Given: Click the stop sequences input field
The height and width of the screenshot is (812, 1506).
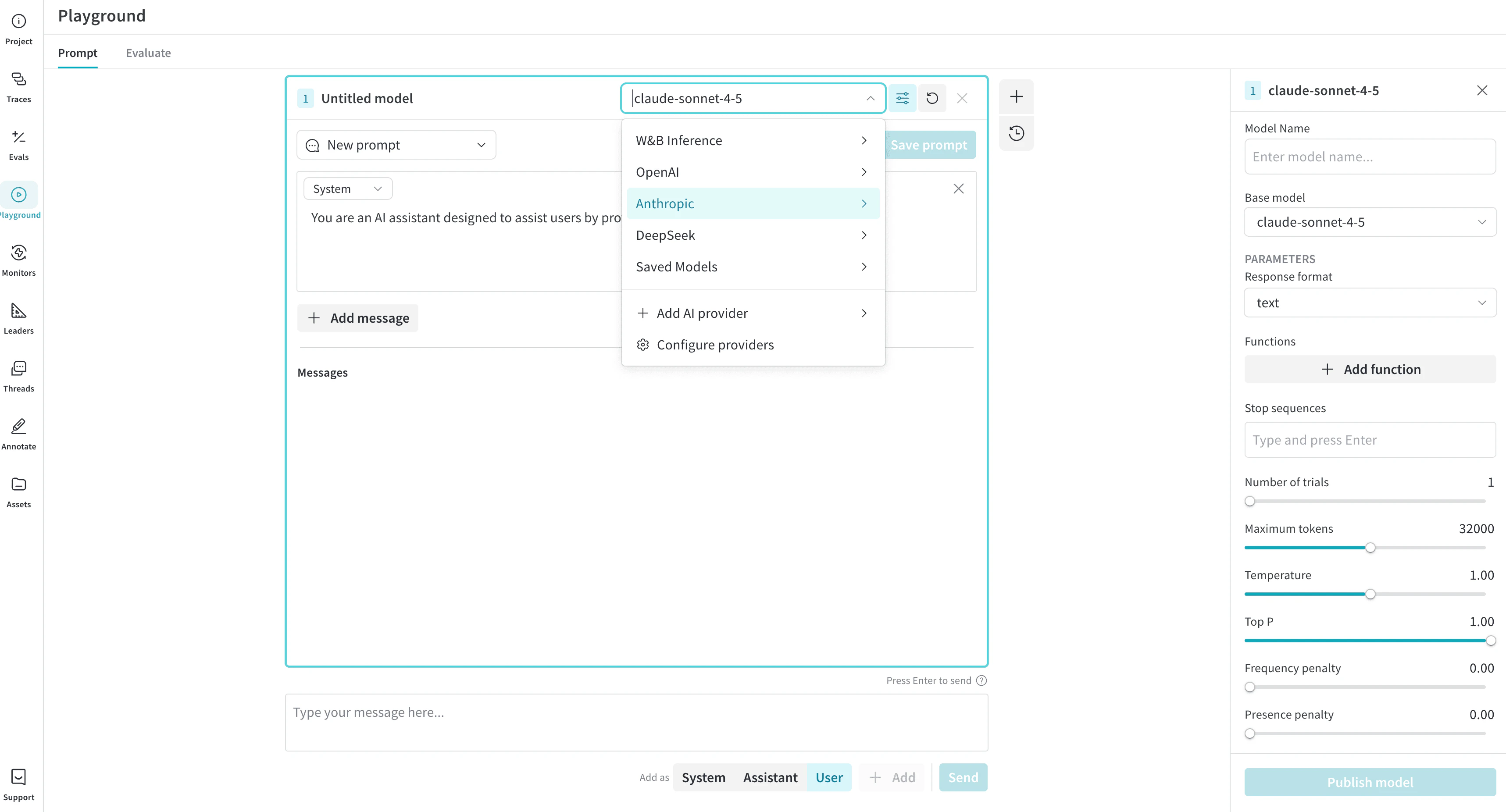Looking at the screenshot, I should click(1369, 440).
